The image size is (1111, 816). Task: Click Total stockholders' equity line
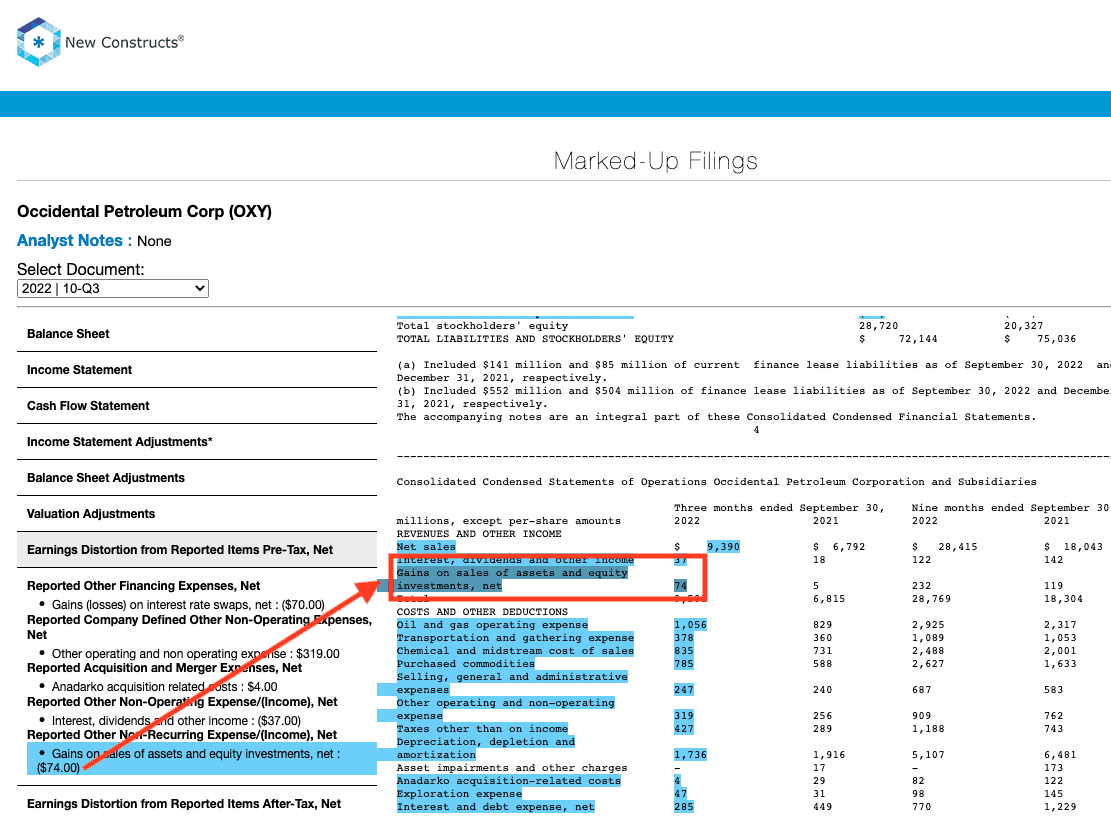[482, 326]
